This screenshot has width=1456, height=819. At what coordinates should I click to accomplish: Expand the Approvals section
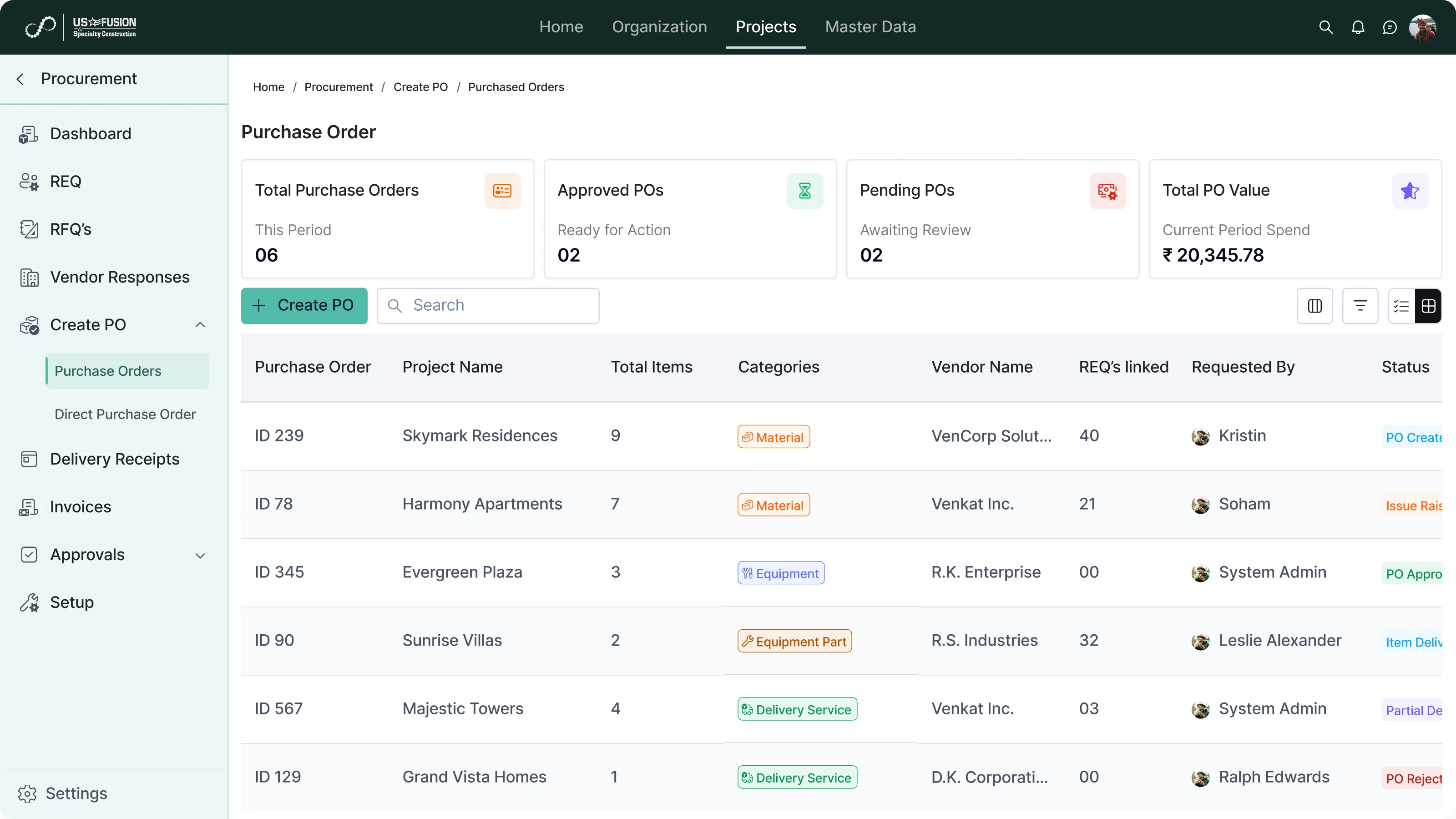tap(200, 555)
